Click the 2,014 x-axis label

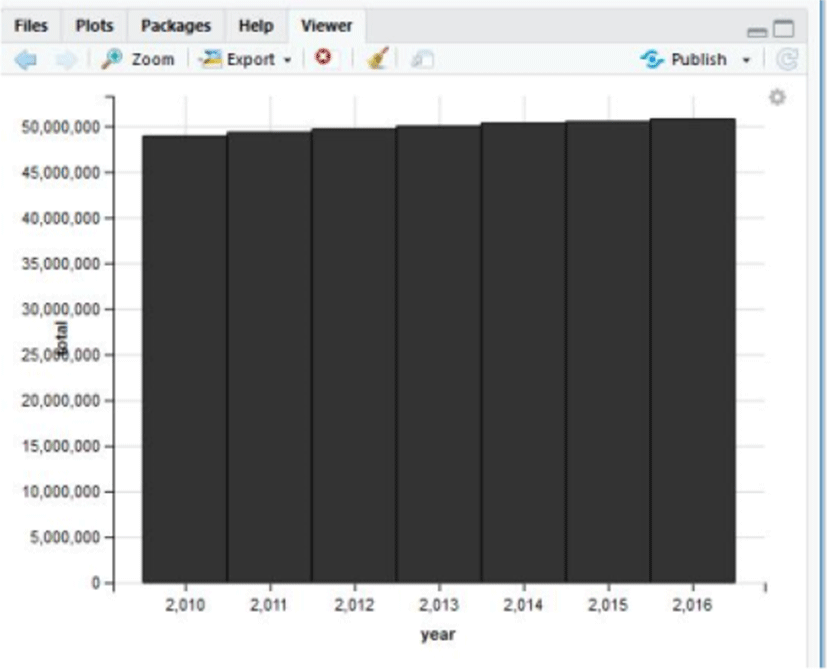coord(523,605)
